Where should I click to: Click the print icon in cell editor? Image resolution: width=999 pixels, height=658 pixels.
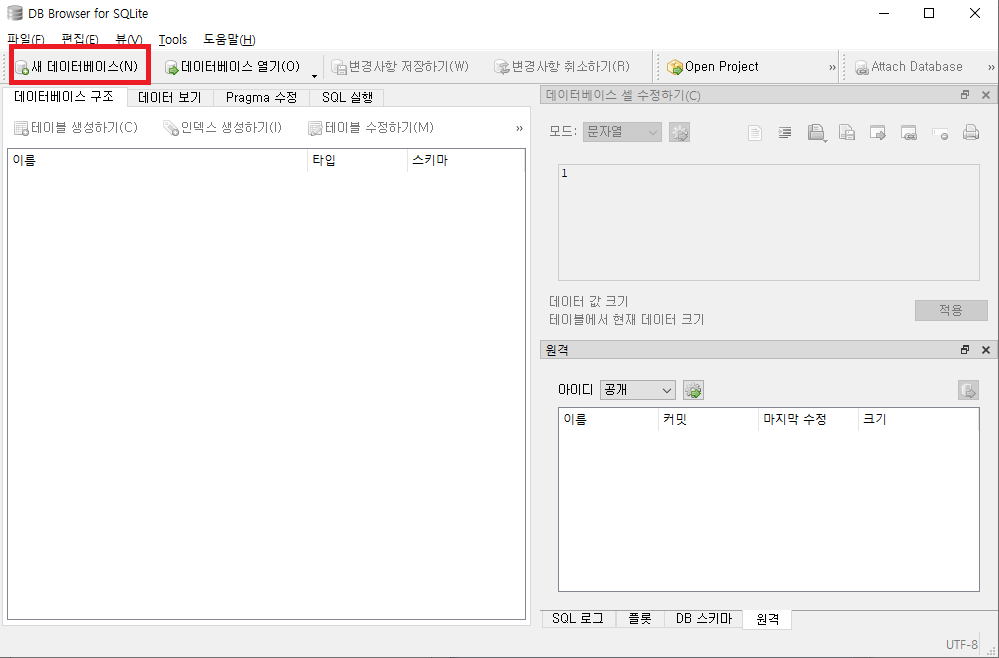(970, 132)
